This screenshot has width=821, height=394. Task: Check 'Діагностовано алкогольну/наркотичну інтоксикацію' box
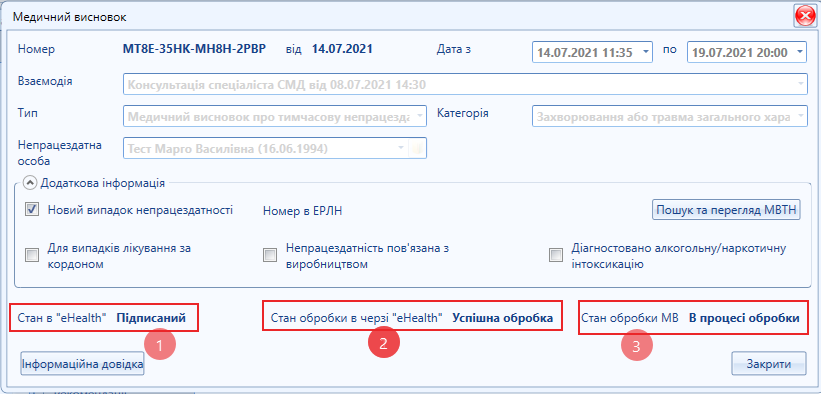click(x=555, y=255)
